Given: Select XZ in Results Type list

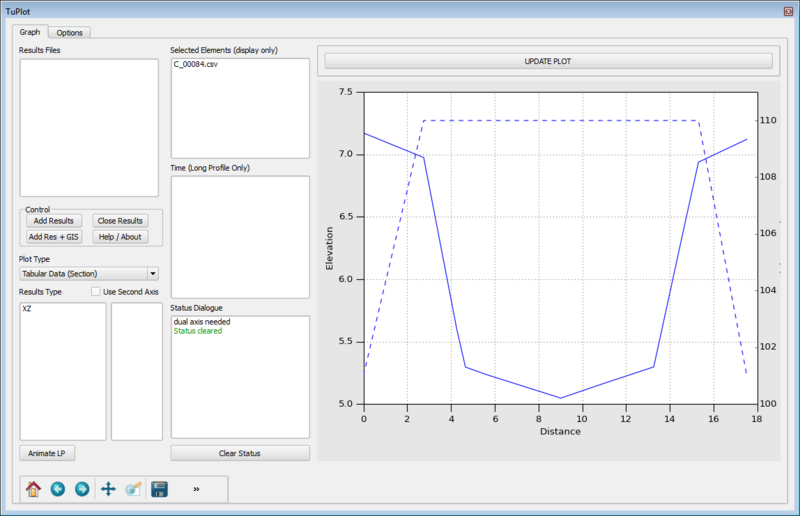Looking at the screenshot, I should coord(27,309).
